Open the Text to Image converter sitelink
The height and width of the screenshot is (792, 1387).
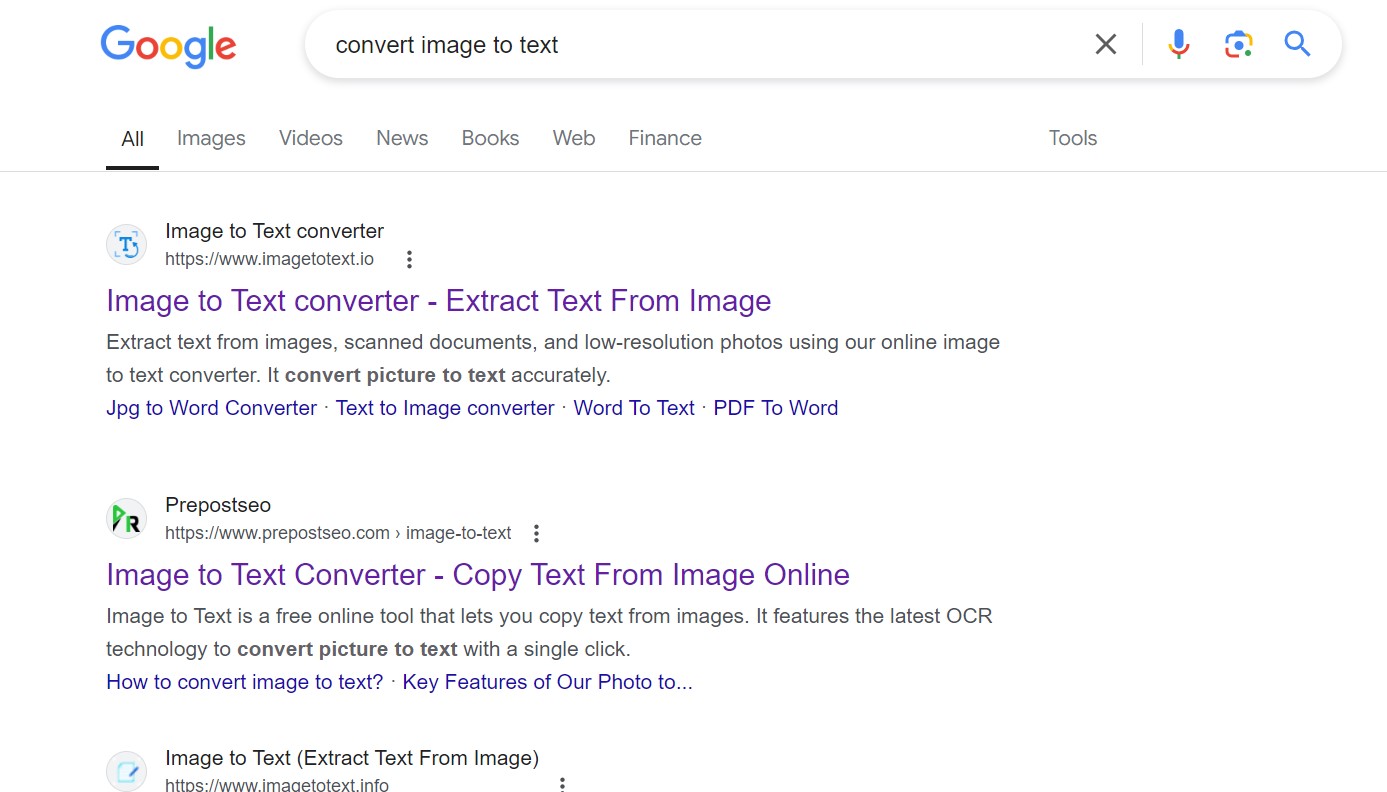[445, 408]
